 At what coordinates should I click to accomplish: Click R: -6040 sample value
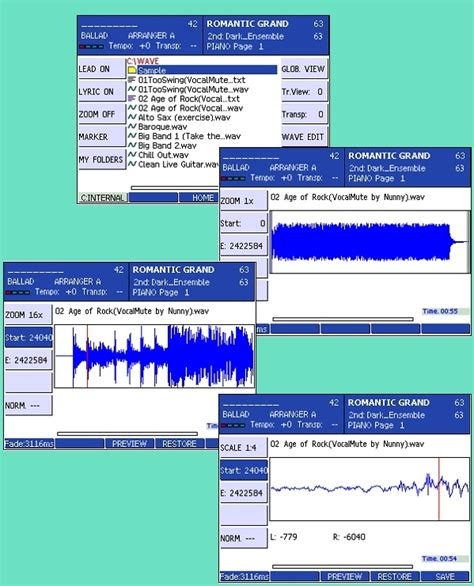(x=349, y=537)
